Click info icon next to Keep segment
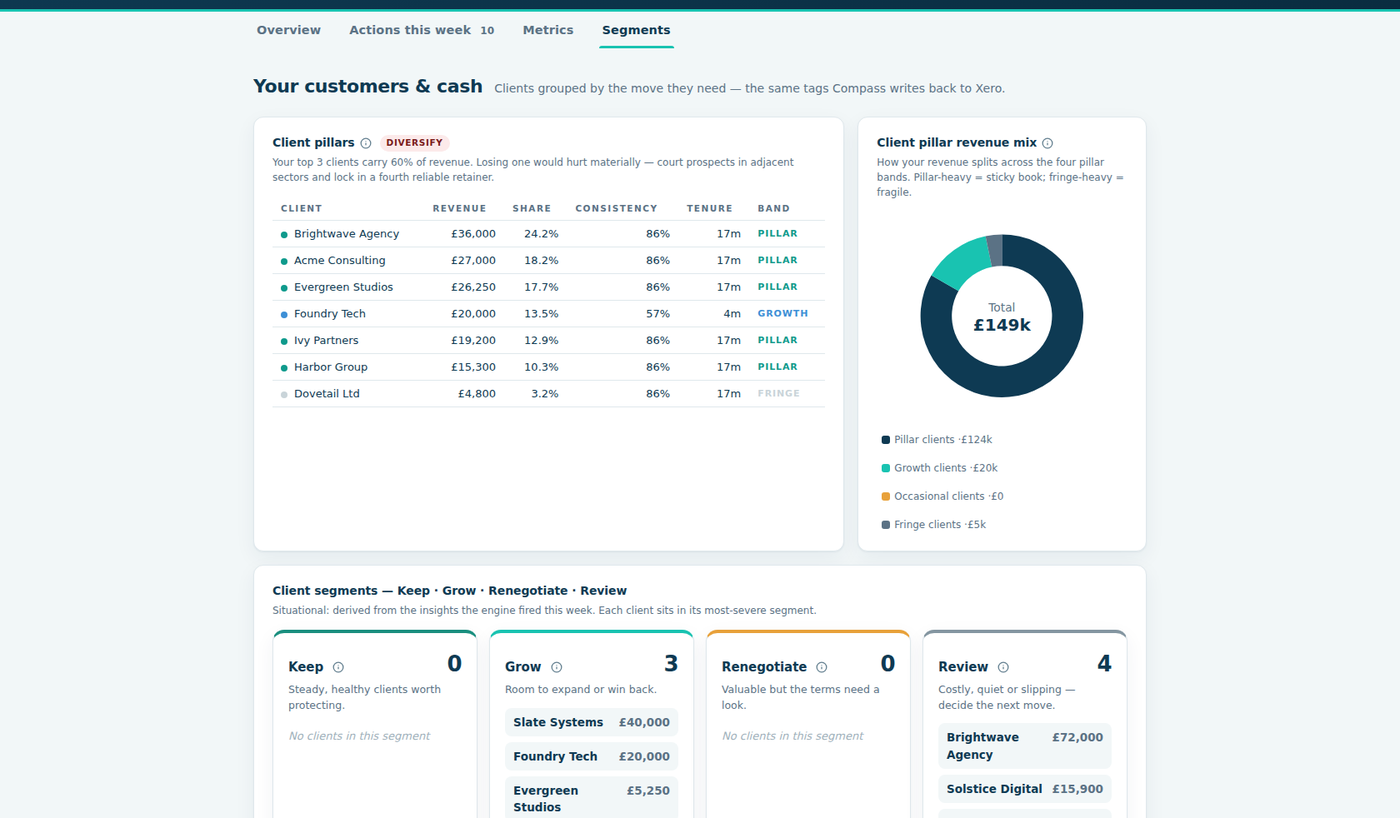 [x=338, y=667]
